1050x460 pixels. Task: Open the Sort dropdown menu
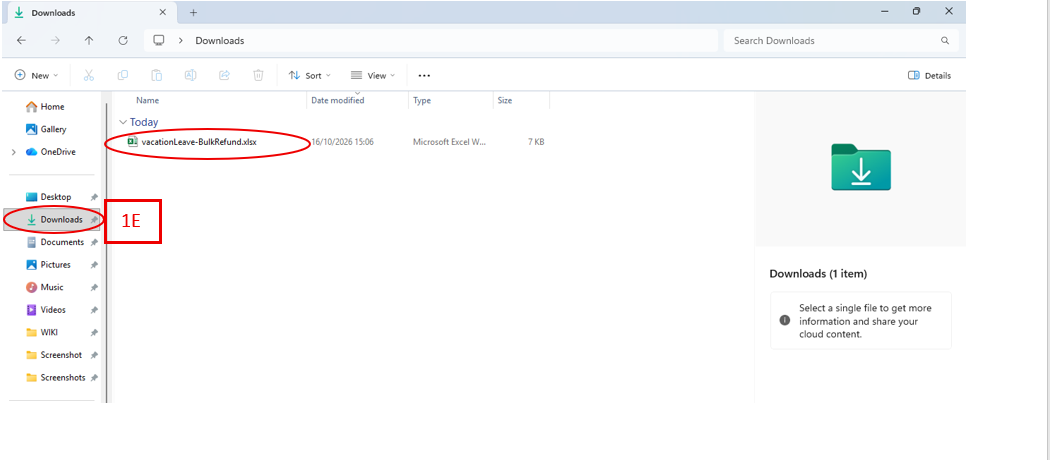point(309,76)
